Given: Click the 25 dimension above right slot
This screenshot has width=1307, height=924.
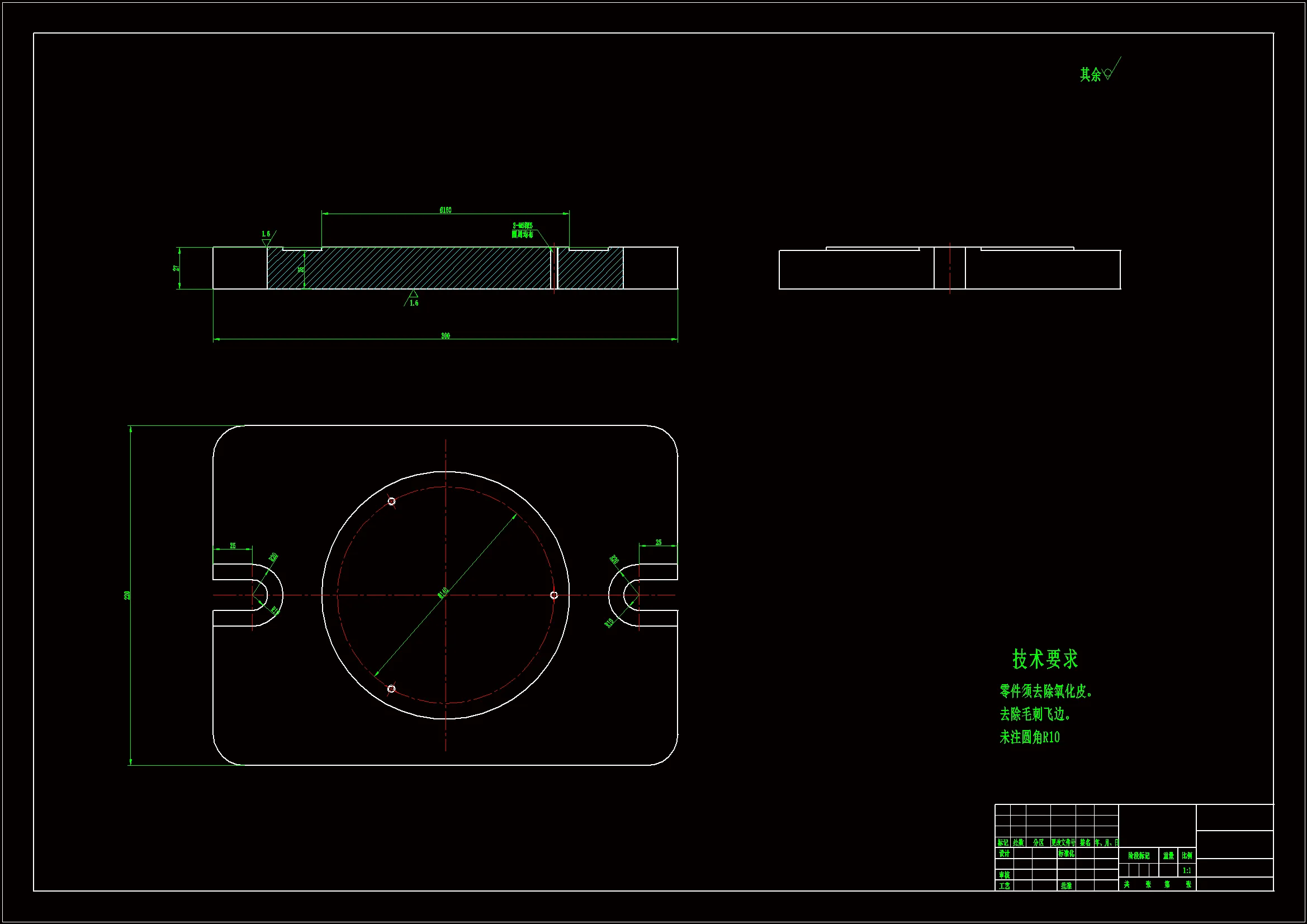Looking at the screenshot, I should (659, 543).
